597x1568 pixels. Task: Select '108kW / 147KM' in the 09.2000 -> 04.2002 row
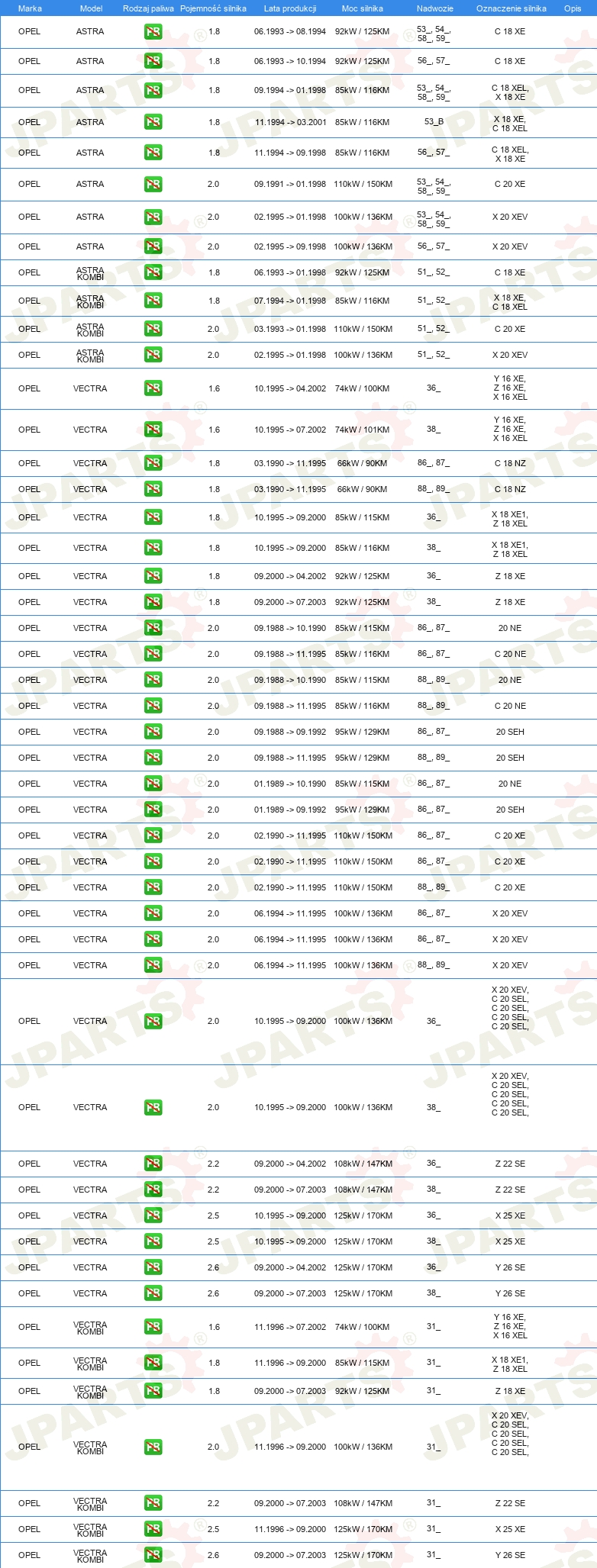pos(363,1164)
